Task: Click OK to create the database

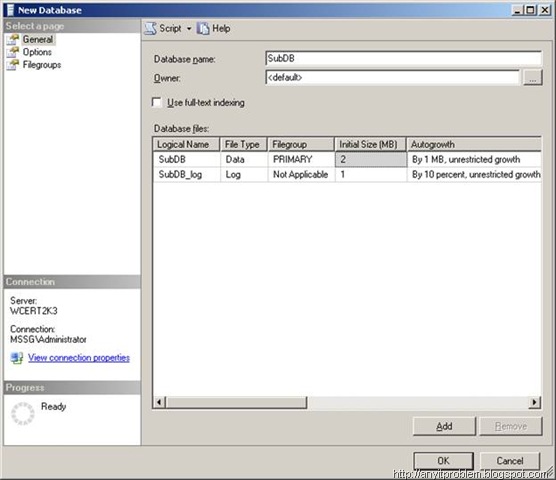Action: click(443, 461)
